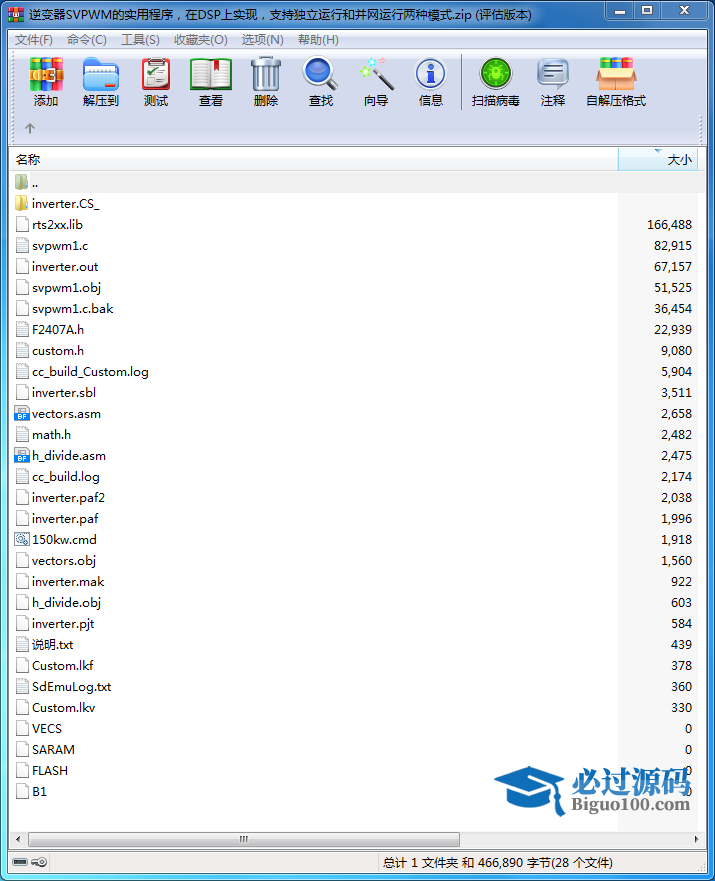Select file inverter.paf2
Image resolution: width=715 pixels, height=881 pixels.
click(x=69, y=497)
